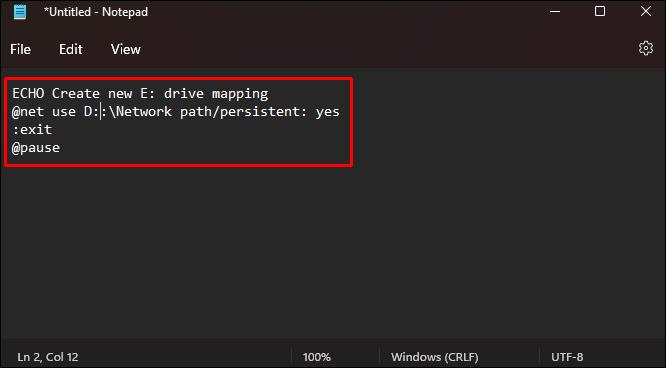
Task: Click empty text area below the script
Action: pyautogui.click(x=333, y=251)
